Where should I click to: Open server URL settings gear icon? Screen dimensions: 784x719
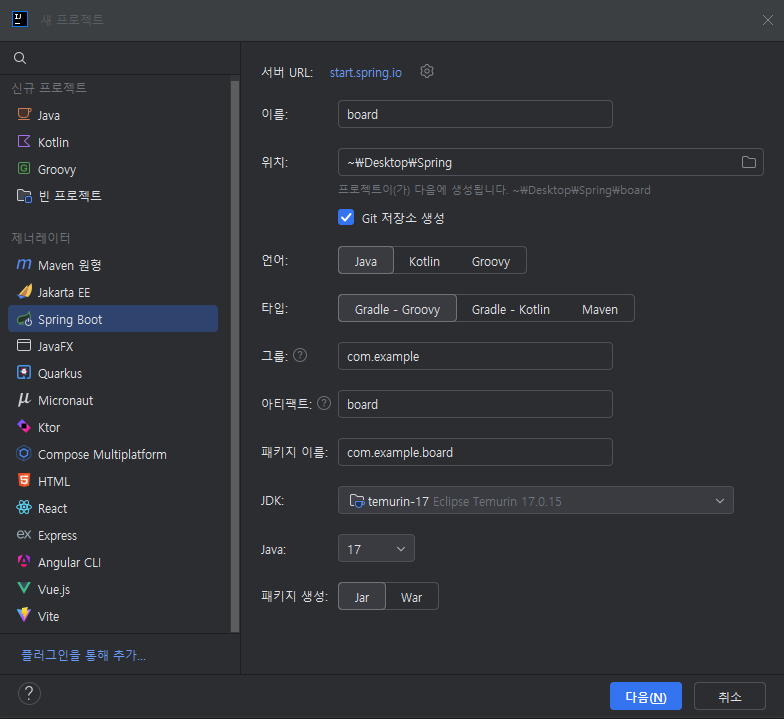click(426, 72)
